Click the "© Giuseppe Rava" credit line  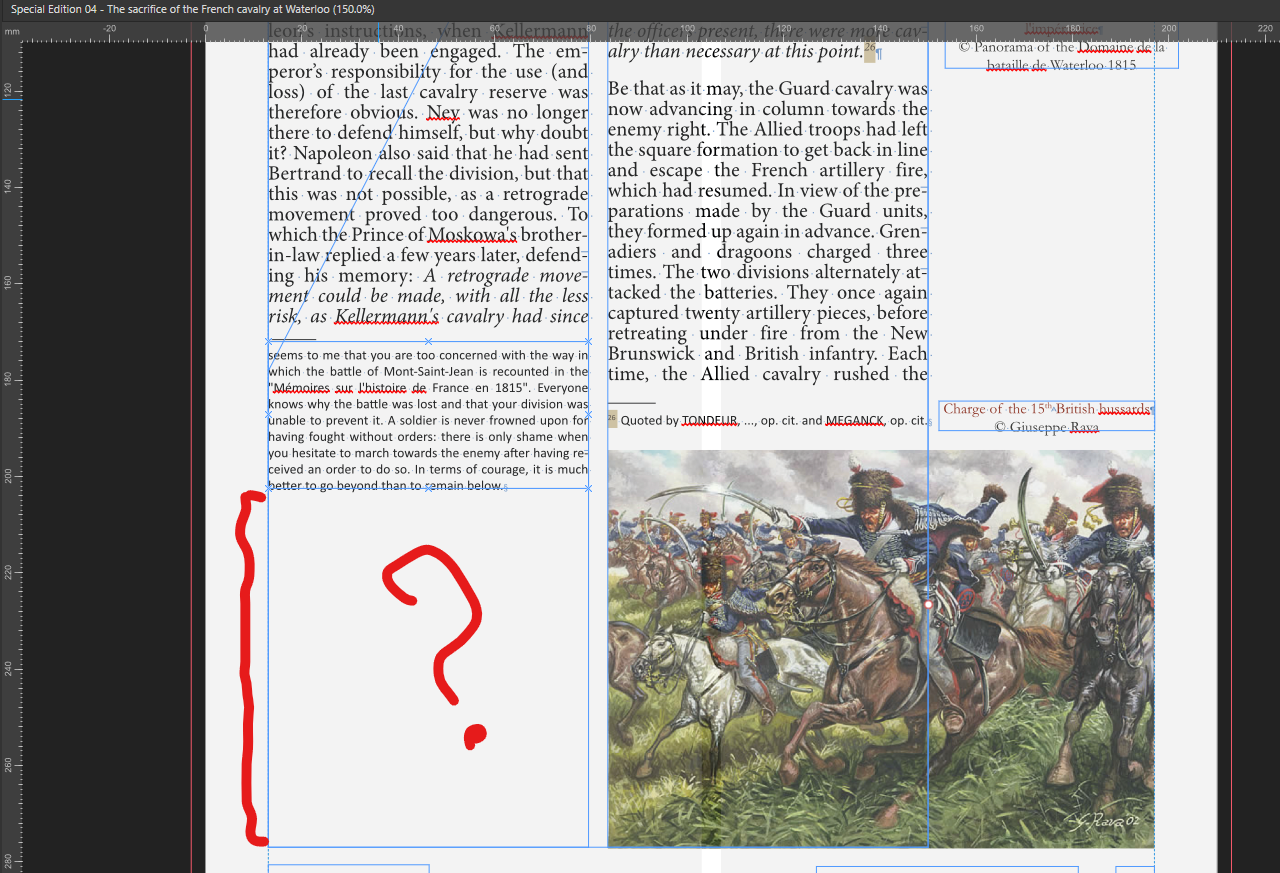tap(1047, 427)
